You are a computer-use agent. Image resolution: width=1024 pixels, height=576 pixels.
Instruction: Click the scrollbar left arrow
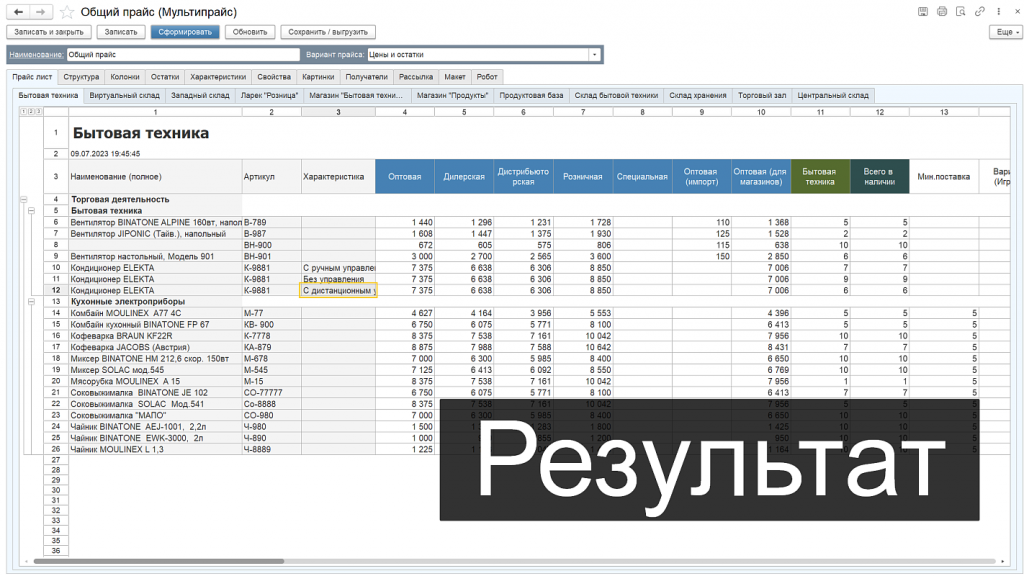(x=26, y=561)
